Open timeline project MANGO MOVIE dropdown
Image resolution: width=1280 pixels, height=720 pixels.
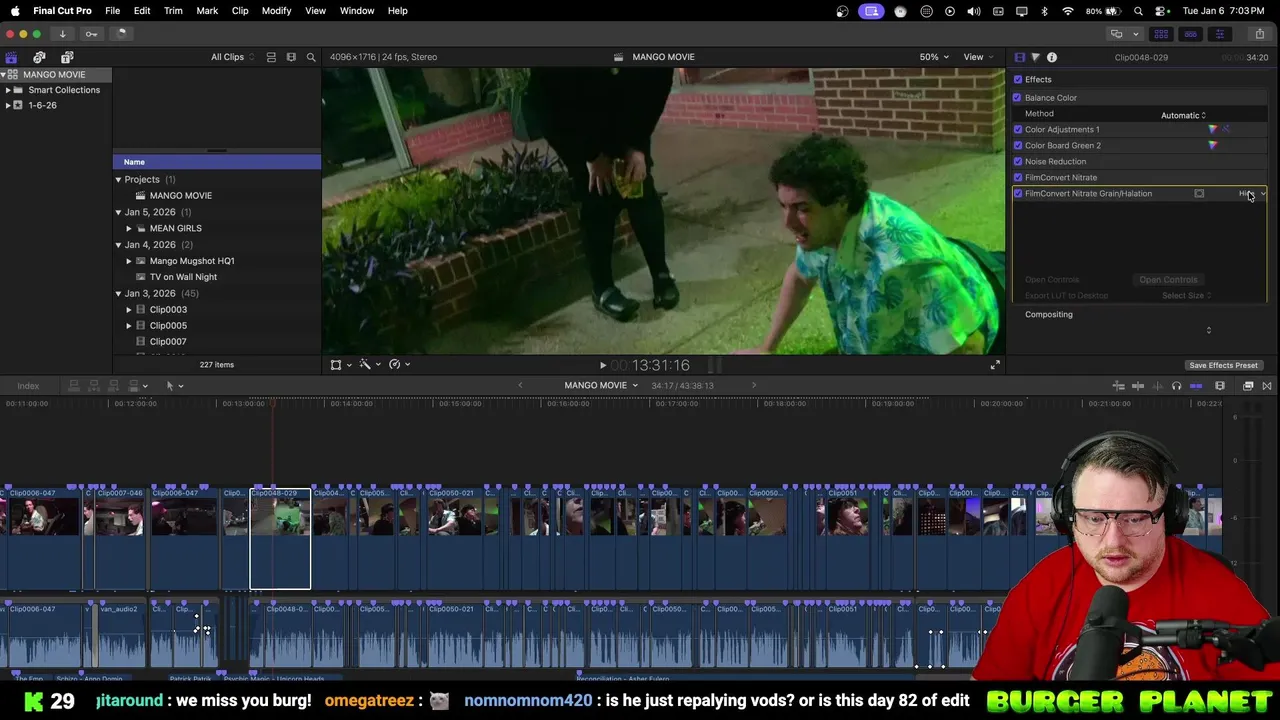click(600, 385)
